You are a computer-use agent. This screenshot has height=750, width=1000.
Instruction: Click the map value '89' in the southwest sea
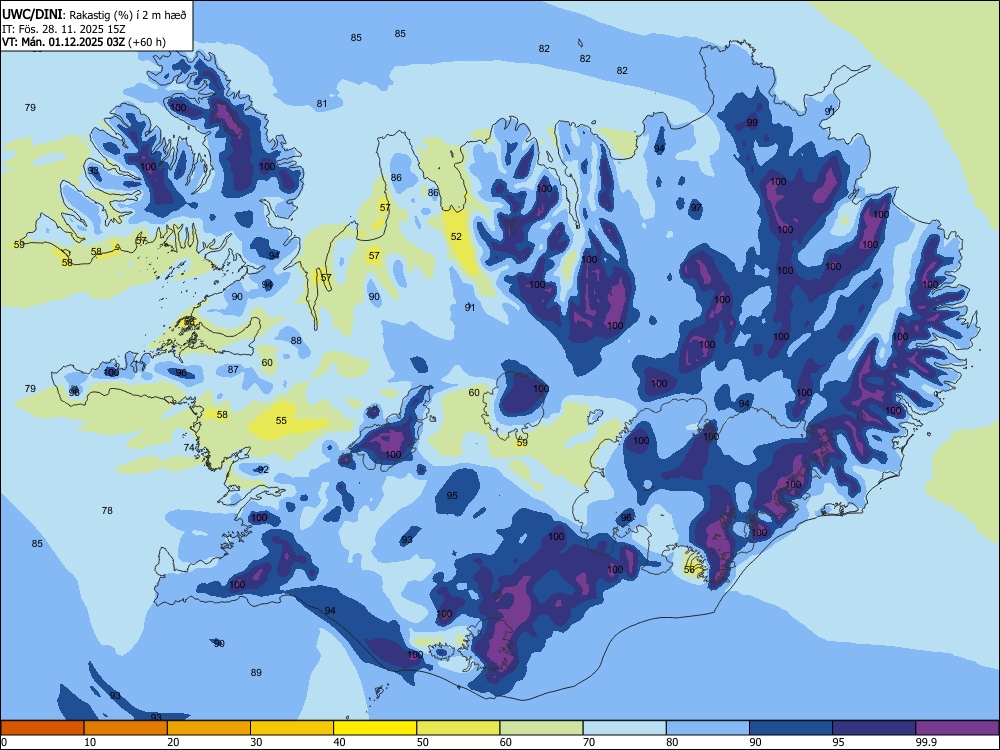point(256,673)
